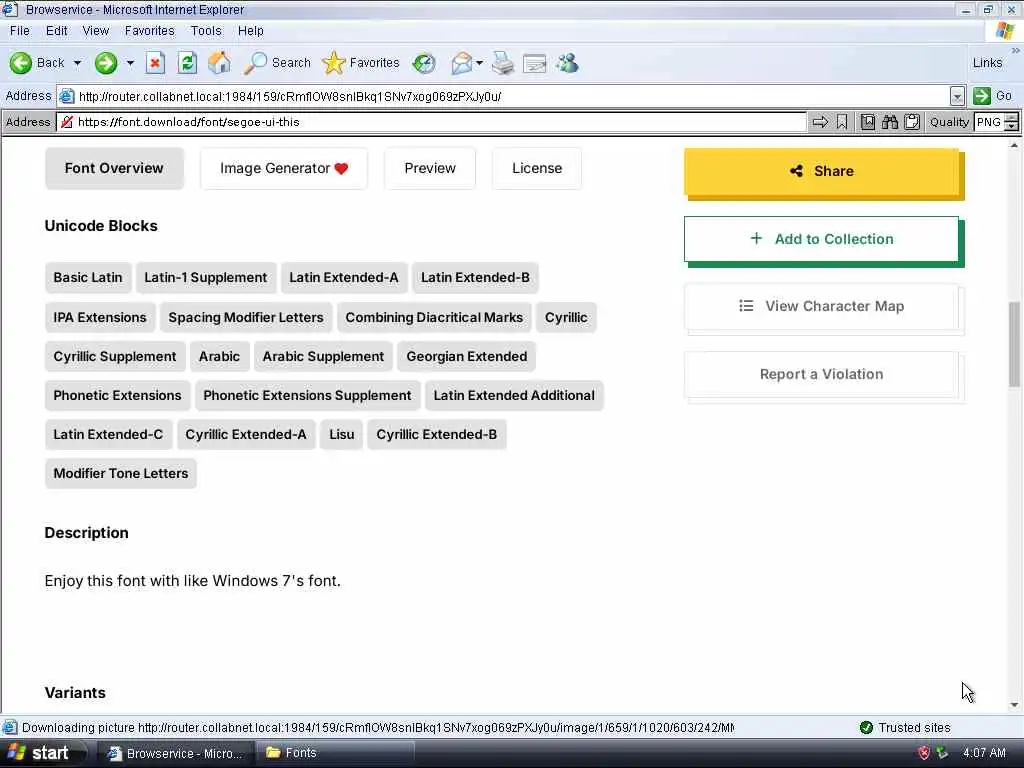Open the Forward history dropdown arrow
This screenshot has height=768, width=1024.
[130, 63]
